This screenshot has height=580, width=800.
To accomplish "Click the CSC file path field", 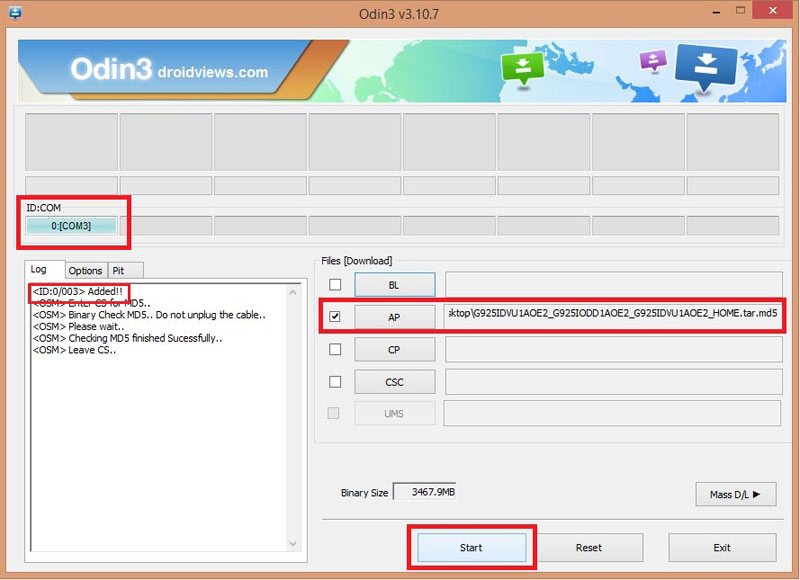I will 614,382.
